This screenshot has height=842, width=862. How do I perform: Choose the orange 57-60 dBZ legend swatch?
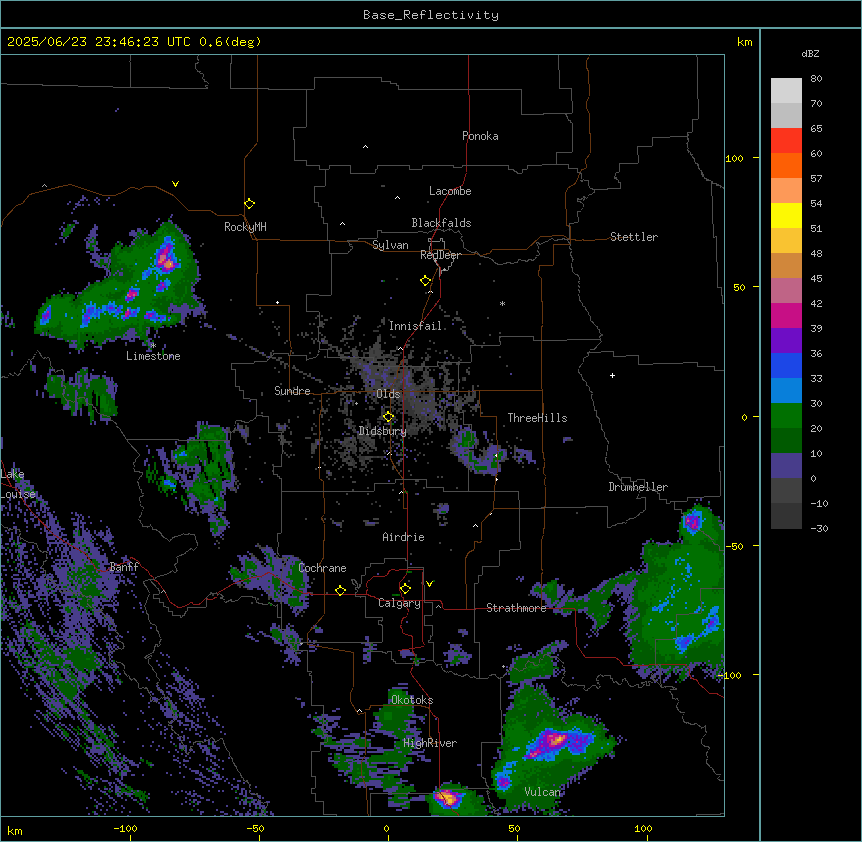pos(786,165)
